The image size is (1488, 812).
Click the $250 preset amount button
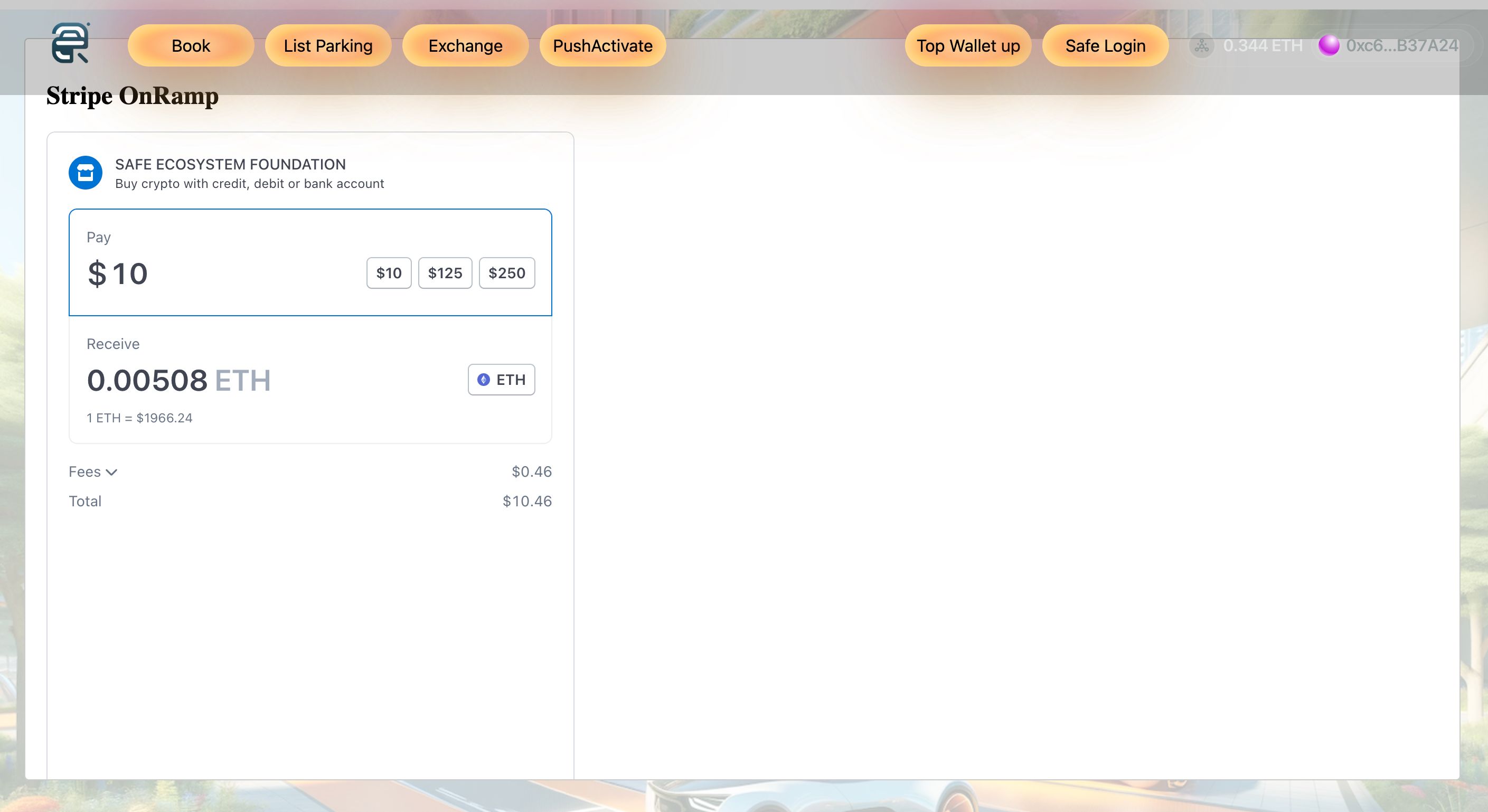point(506,272)
